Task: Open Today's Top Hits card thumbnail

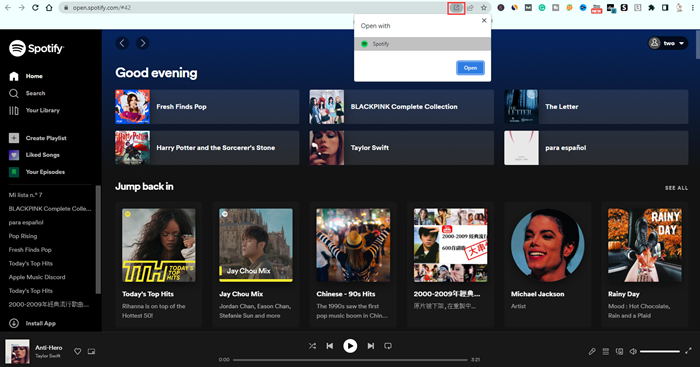Action: (158, 245)
